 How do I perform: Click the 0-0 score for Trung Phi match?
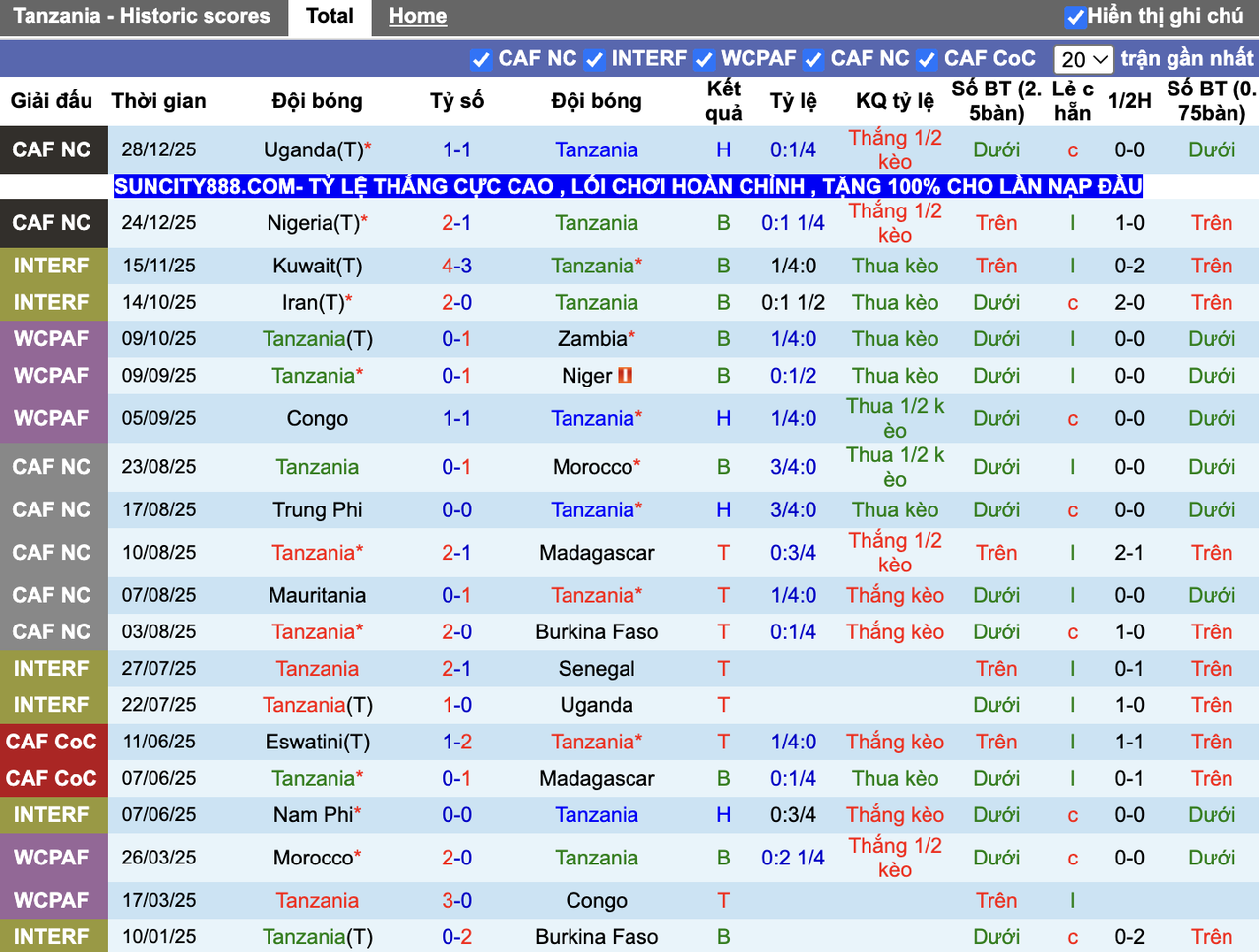[456, 509]
